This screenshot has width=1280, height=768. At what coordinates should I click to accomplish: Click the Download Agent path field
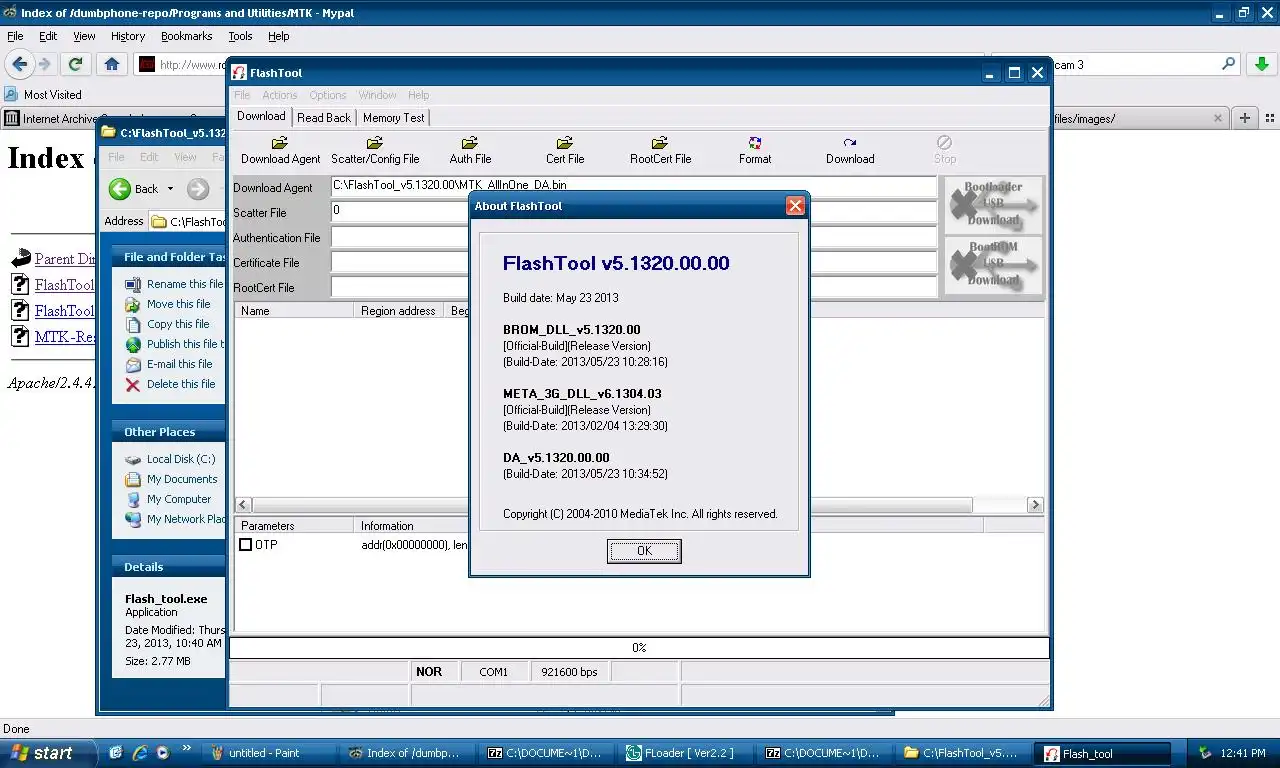[x=634, y=186]
